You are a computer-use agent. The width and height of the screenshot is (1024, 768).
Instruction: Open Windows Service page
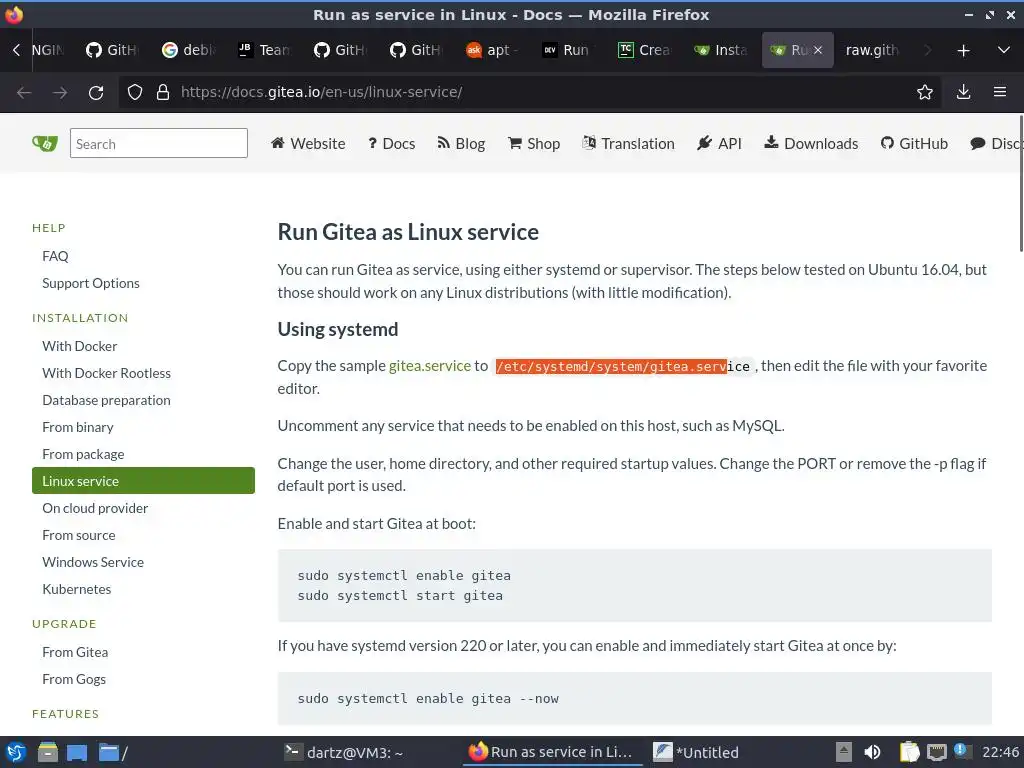pos(93,562)
